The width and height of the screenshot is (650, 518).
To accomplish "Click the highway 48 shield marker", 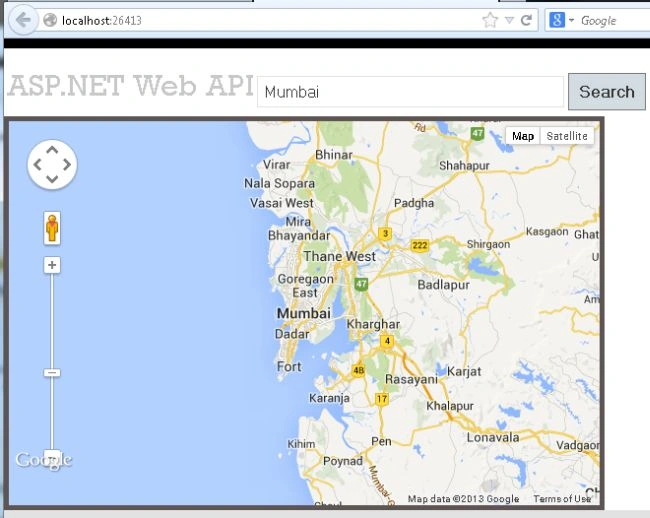I will coord(359,370).
